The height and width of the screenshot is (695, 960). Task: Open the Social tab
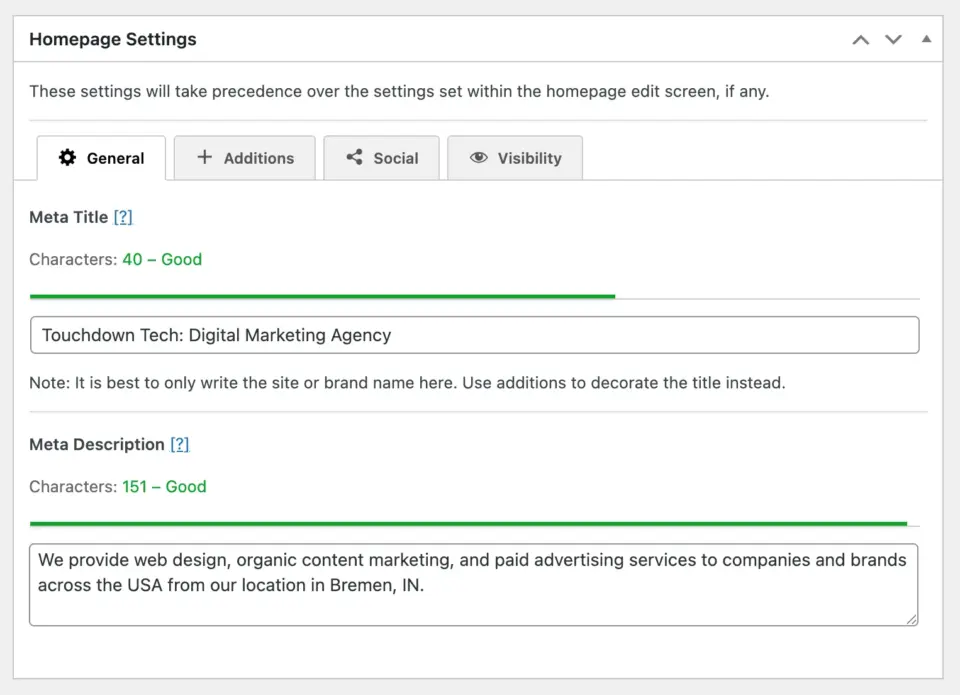(x=394, y=157)
